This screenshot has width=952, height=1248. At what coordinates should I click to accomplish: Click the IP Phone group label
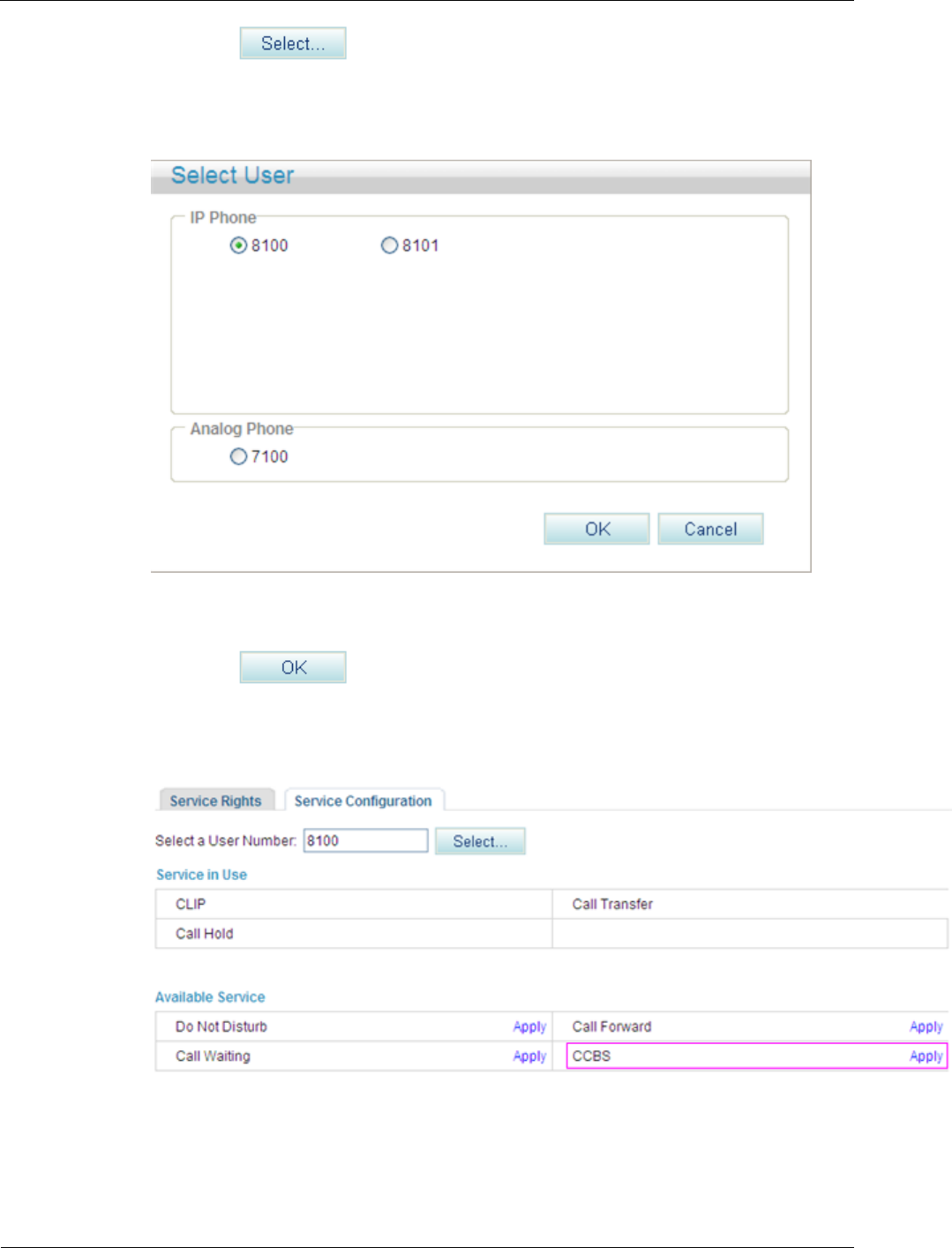pos(223,217)
